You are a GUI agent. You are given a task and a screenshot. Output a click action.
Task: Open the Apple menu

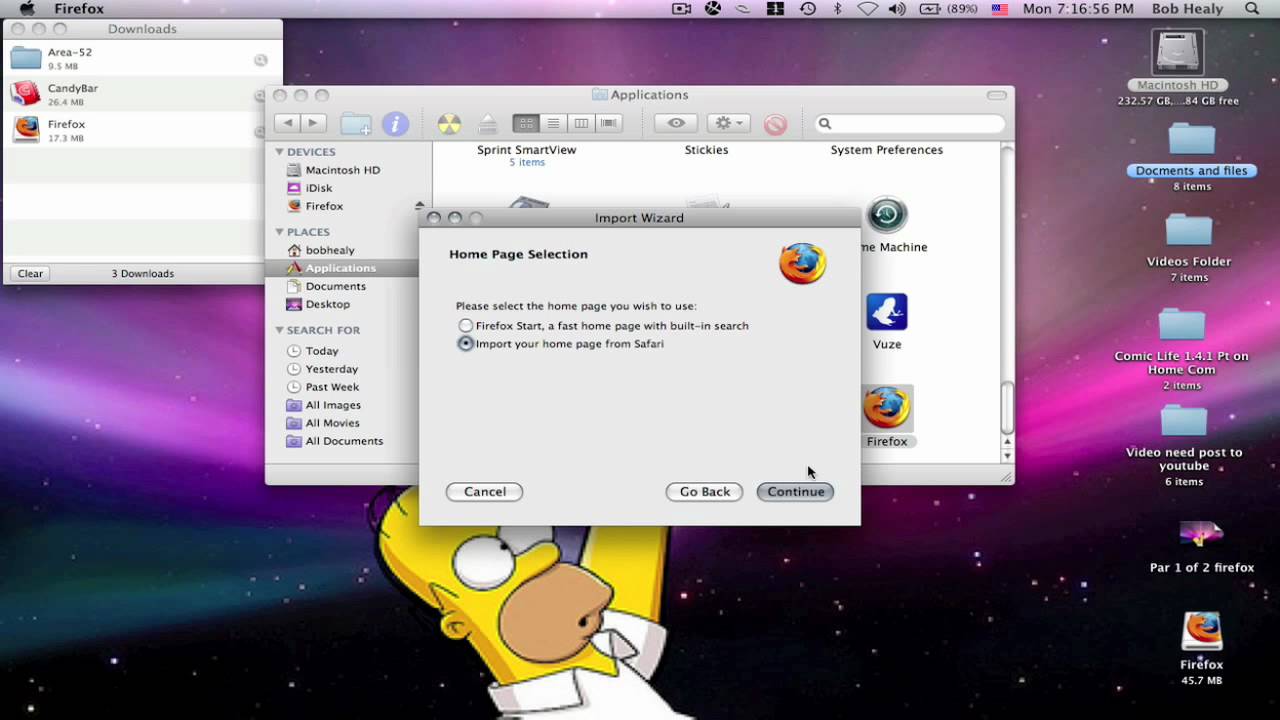[27, 9]
